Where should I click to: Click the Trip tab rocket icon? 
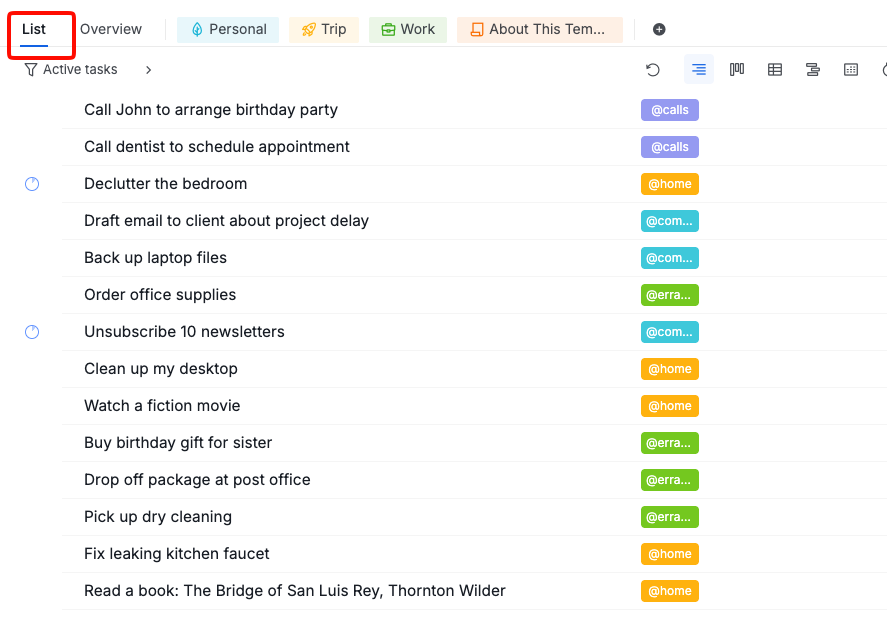coord(308,29)
